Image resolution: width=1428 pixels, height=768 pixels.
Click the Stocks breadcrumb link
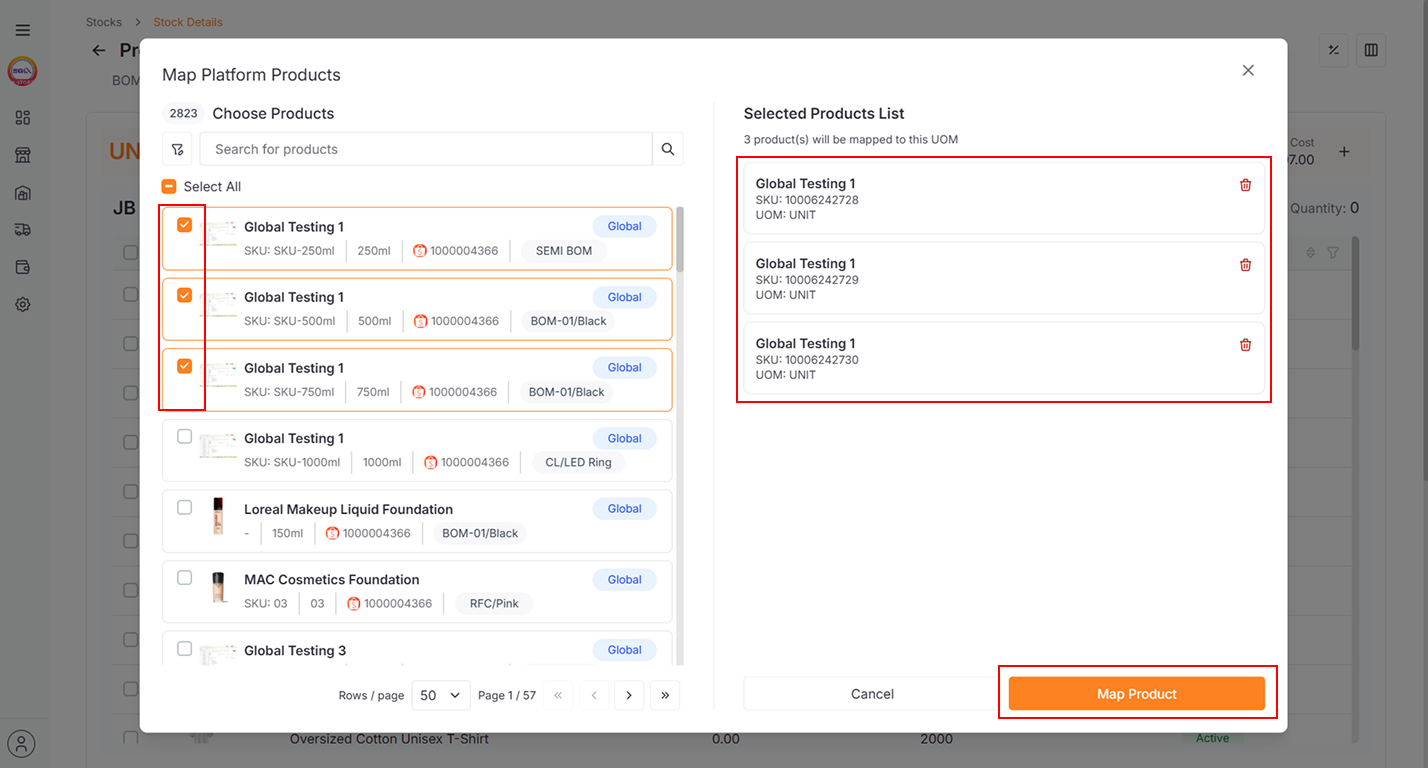[x=104, y=22]
